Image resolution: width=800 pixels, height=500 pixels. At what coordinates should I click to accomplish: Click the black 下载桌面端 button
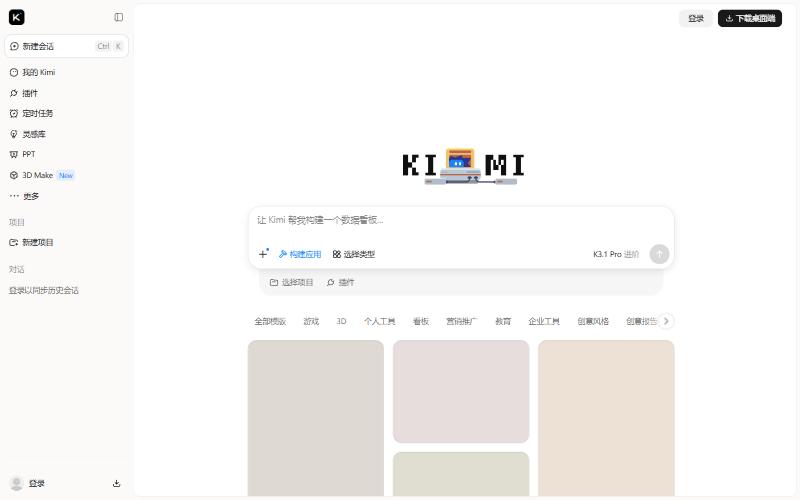(x=749, y=18)
